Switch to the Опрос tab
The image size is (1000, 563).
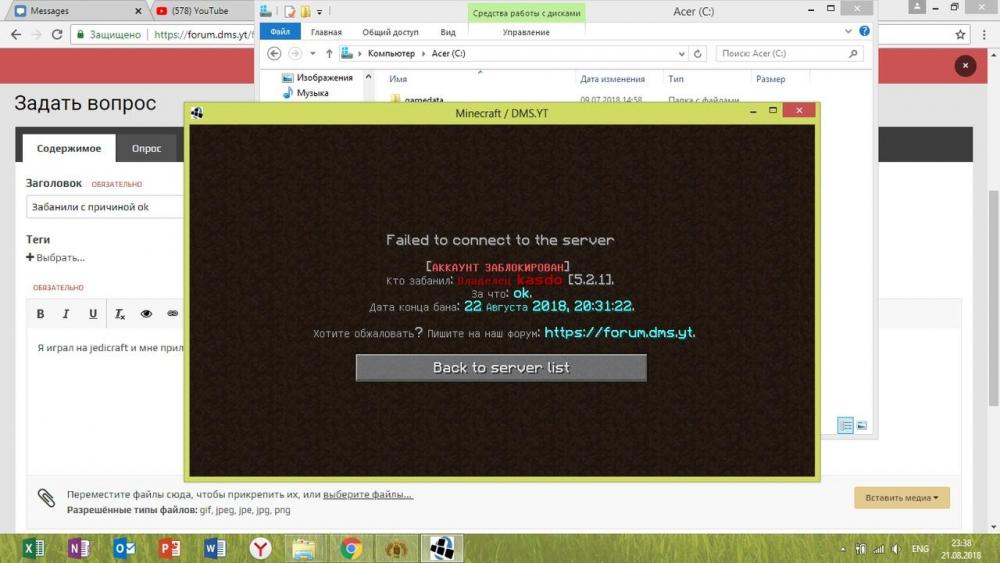pos(146,148)
